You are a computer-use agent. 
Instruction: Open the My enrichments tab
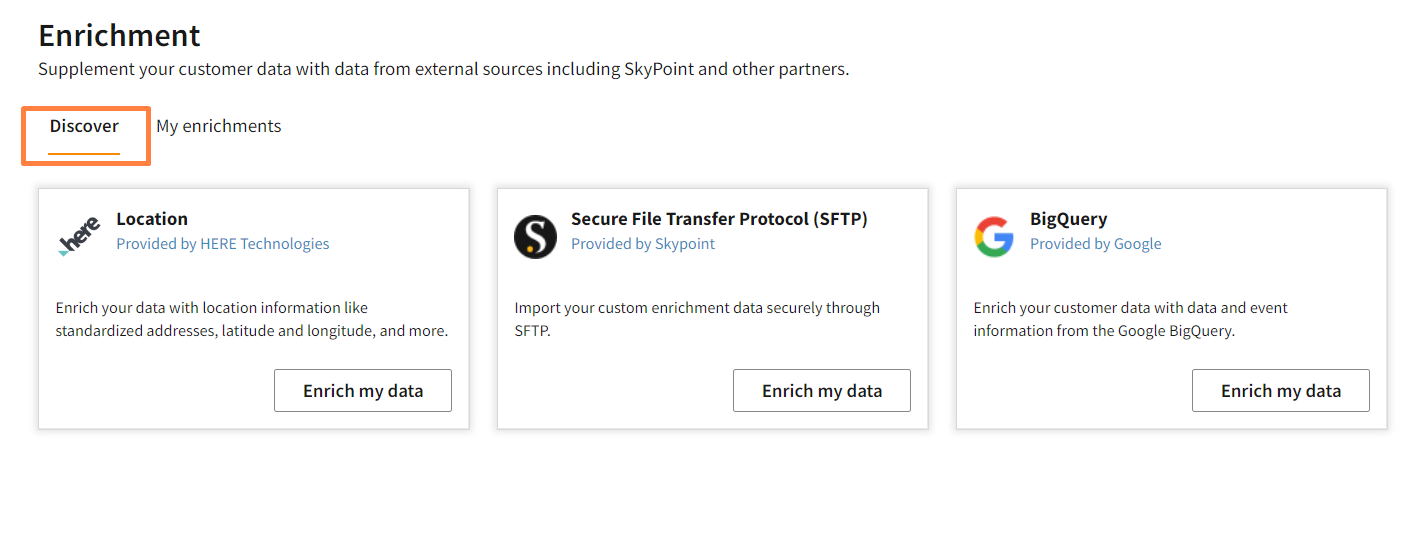tap(218, 126)
